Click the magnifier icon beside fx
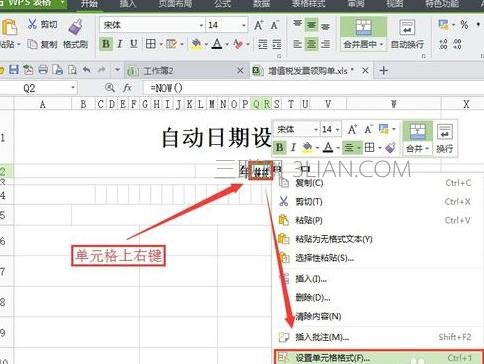 109,88
